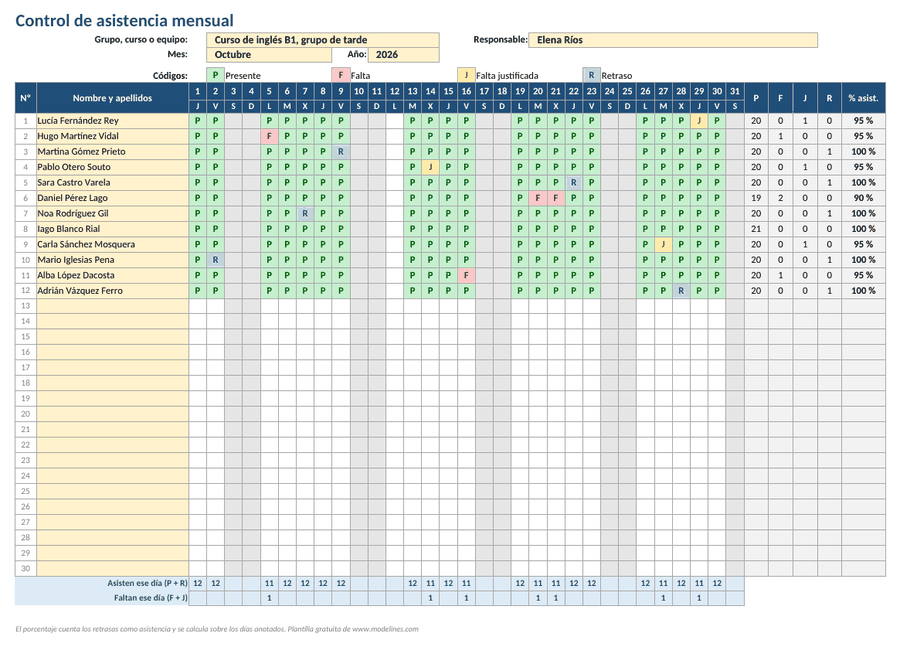Click the Mes field showing Octubre
This screenshot has width=900, height=647.
pyautogui.click(x=269, y=55)
